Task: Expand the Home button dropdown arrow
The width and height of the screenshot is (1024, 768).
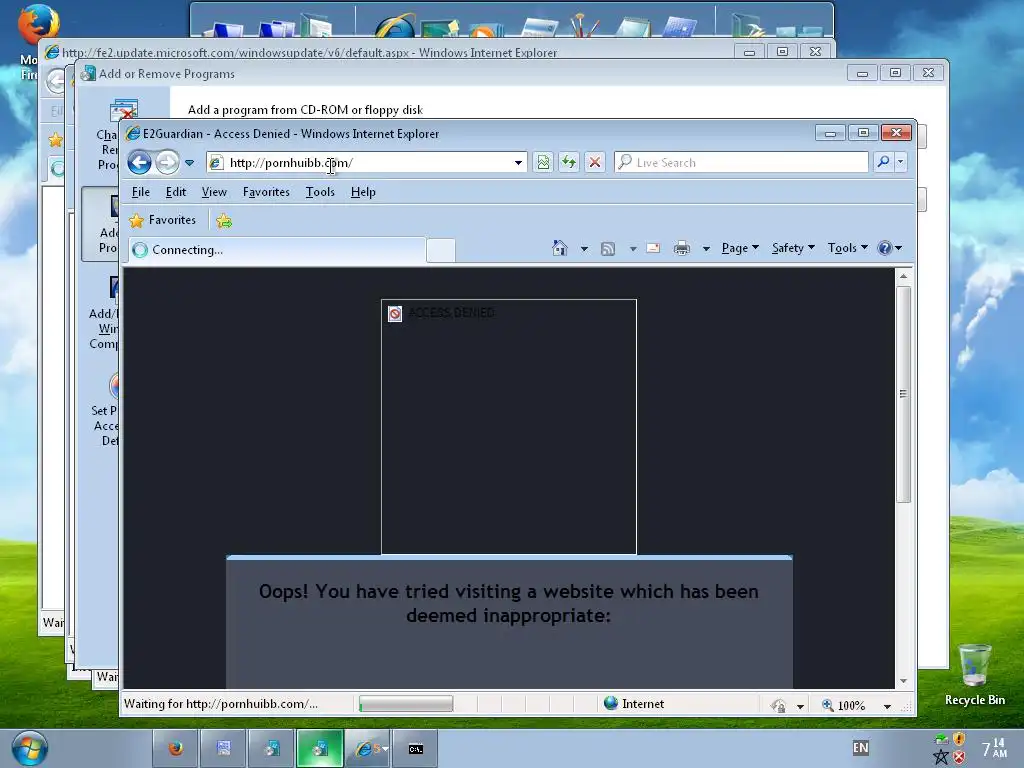Action: click(x=584, y=248)
